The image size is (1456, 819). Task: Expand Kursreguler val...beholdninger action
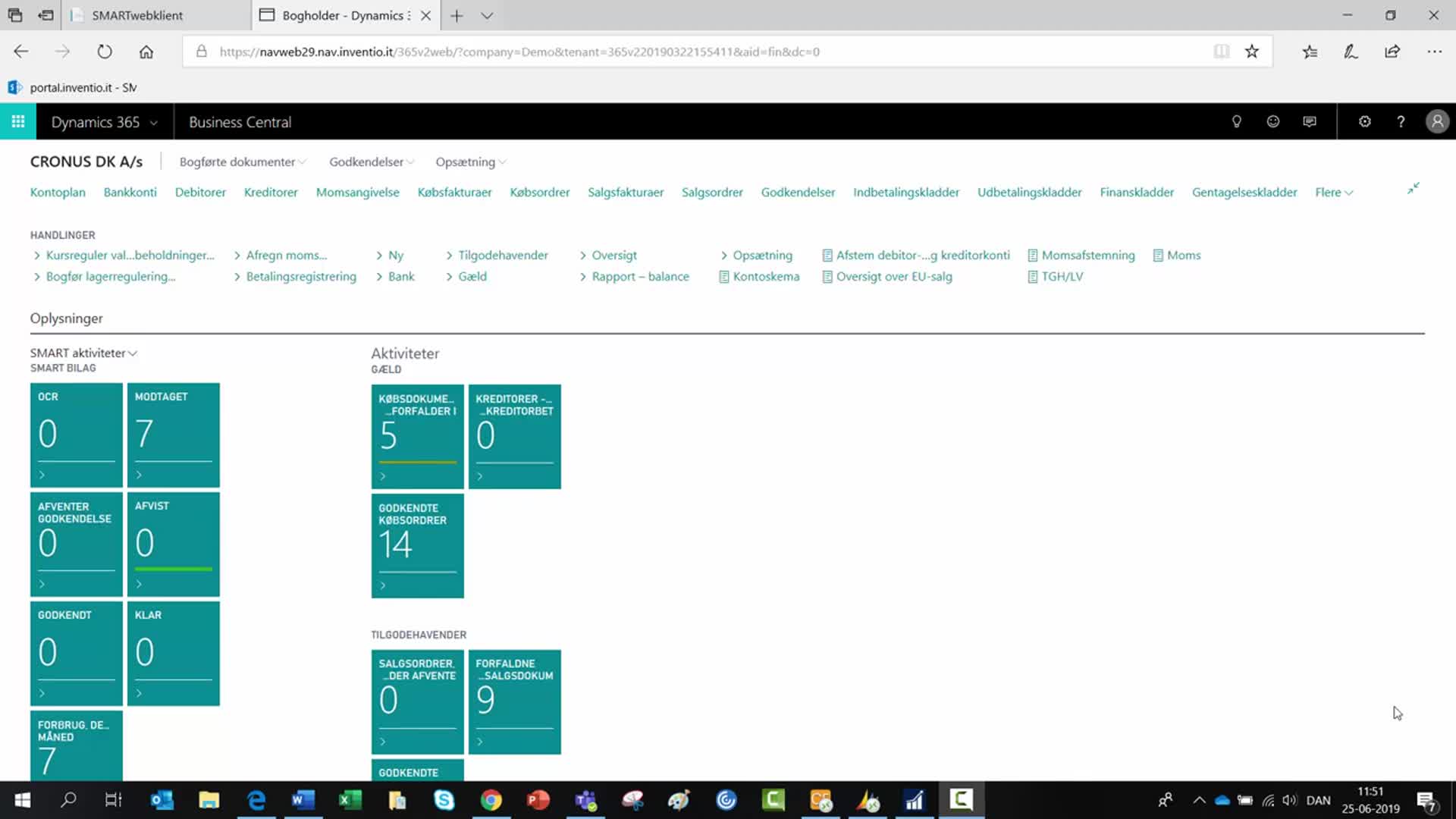(124, 255)
